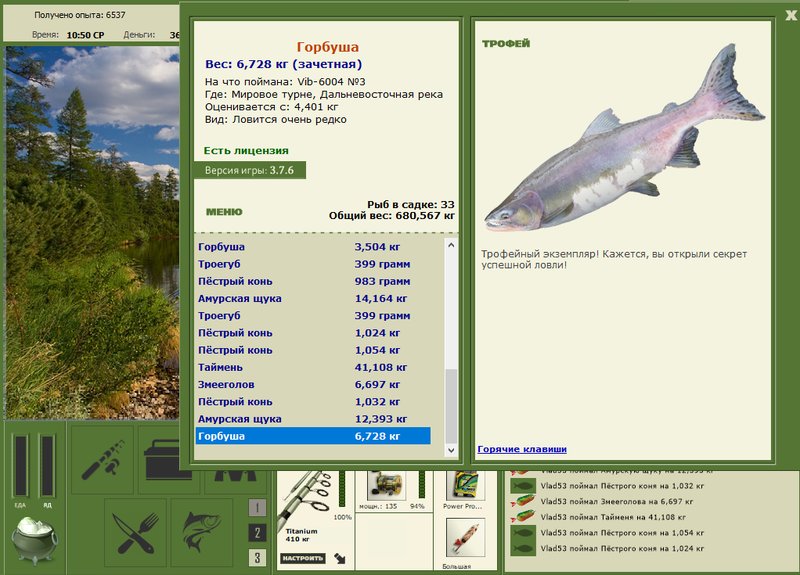Click the fish list scroll up arrow
The width and height of the screenshot is (800, 575).
[451, 245]
